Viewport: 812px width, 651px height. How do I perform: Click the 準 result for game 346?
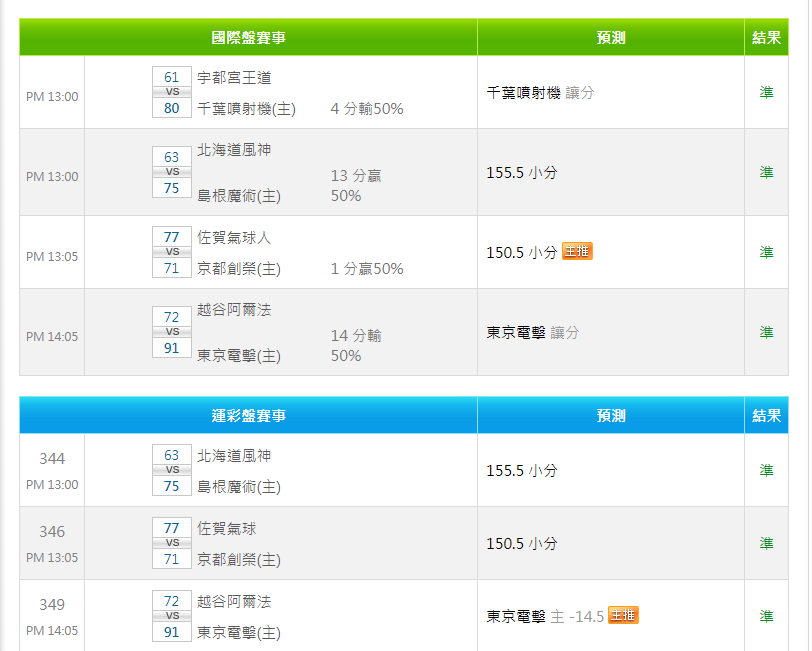[766, 543]
